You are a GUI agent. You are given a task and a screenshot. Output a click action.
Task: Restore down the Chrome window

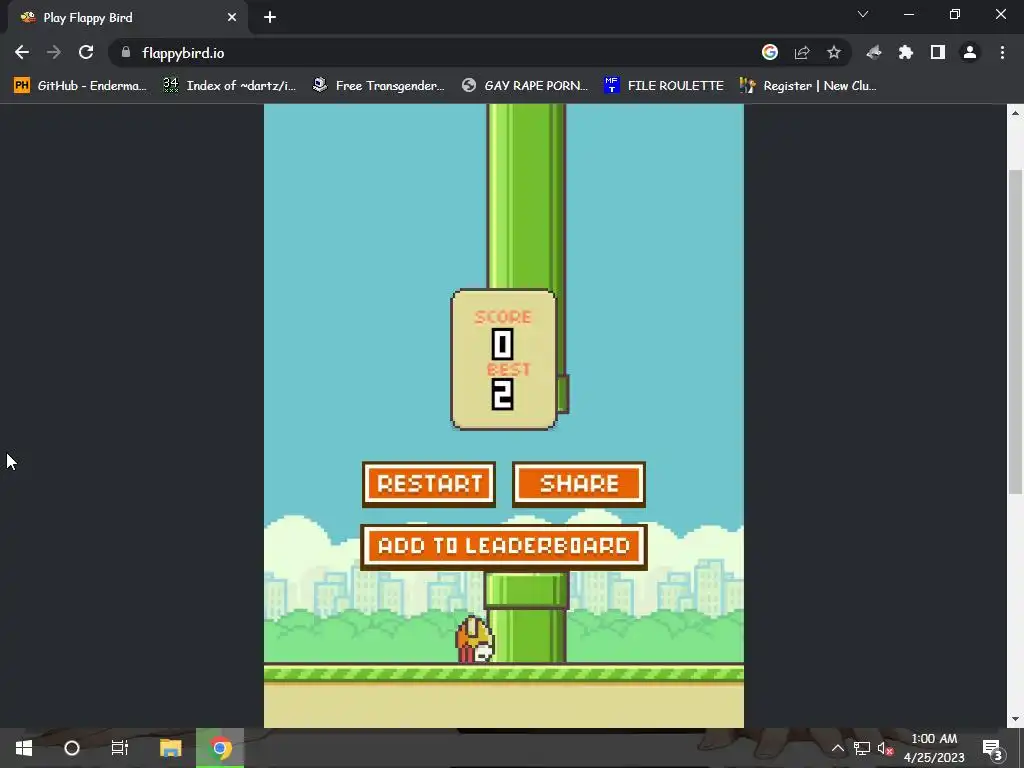coord(955,14)
